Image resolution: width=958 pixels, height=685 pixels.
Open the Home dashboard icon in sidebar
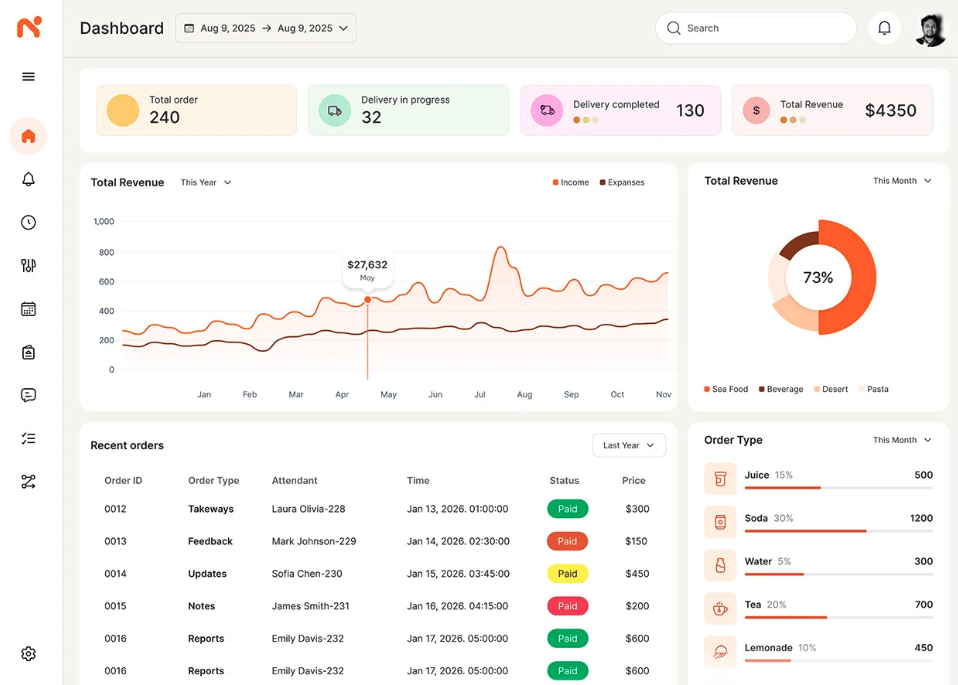click(x=28, y=136)
